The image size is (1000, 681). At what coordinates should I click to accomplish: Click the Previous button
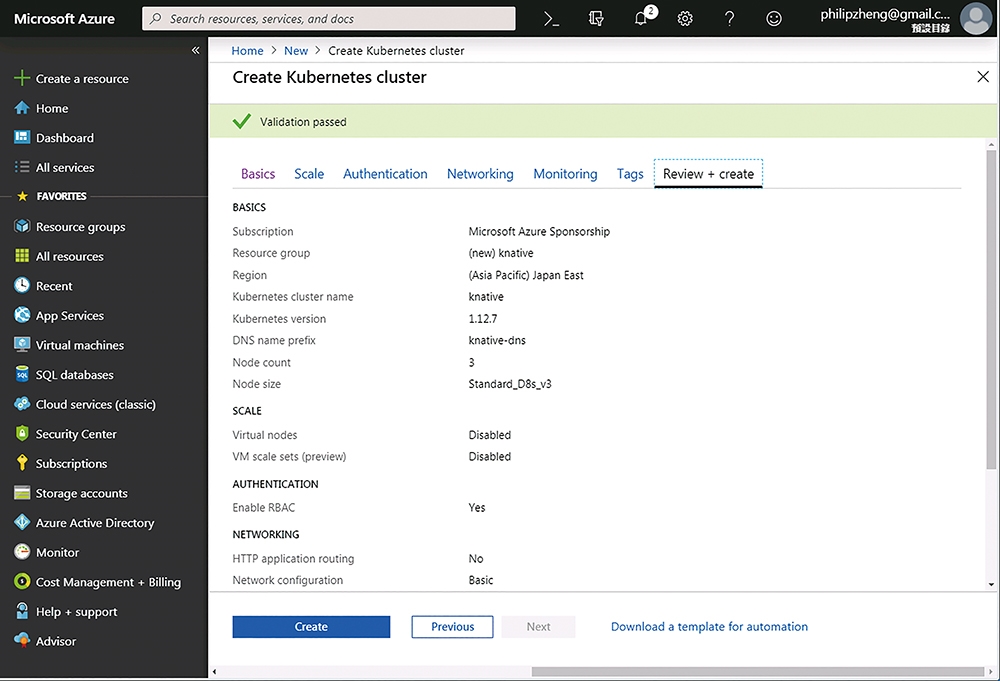click(x=452, y=626)
